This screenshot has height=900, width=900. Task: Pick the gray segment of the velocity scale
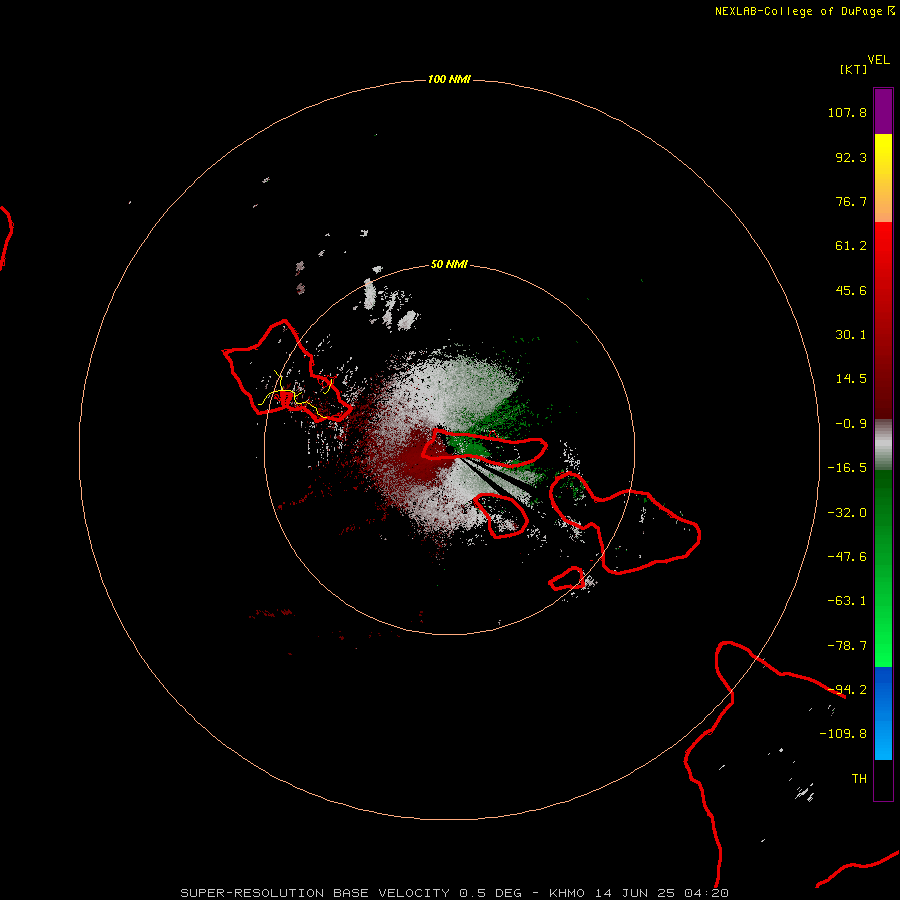pos(883,444)
